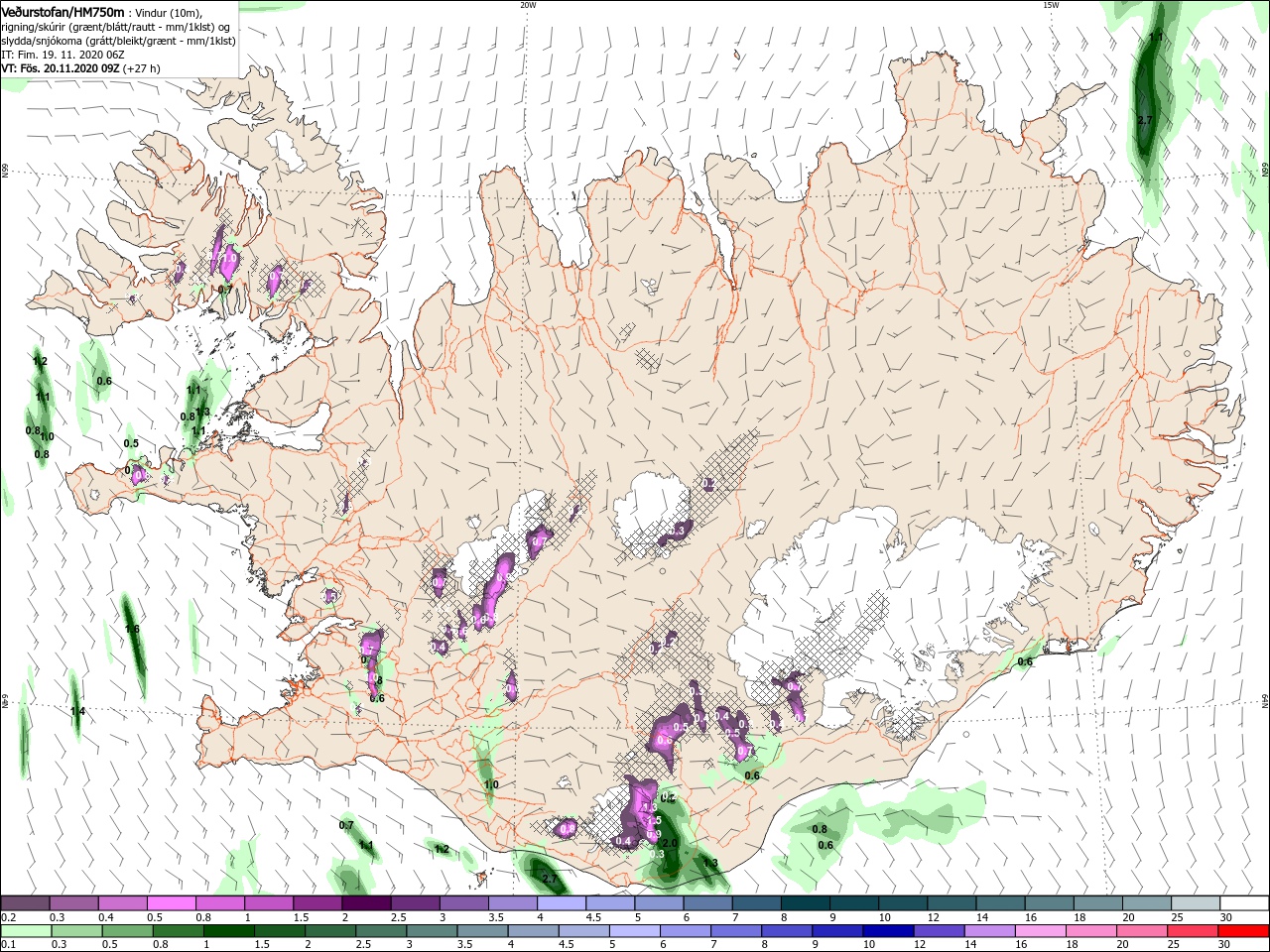The image size is (1270, 952).
Task: Pick top-row dark purple swatch between 2 and 2.5
Action: (366, 902)
